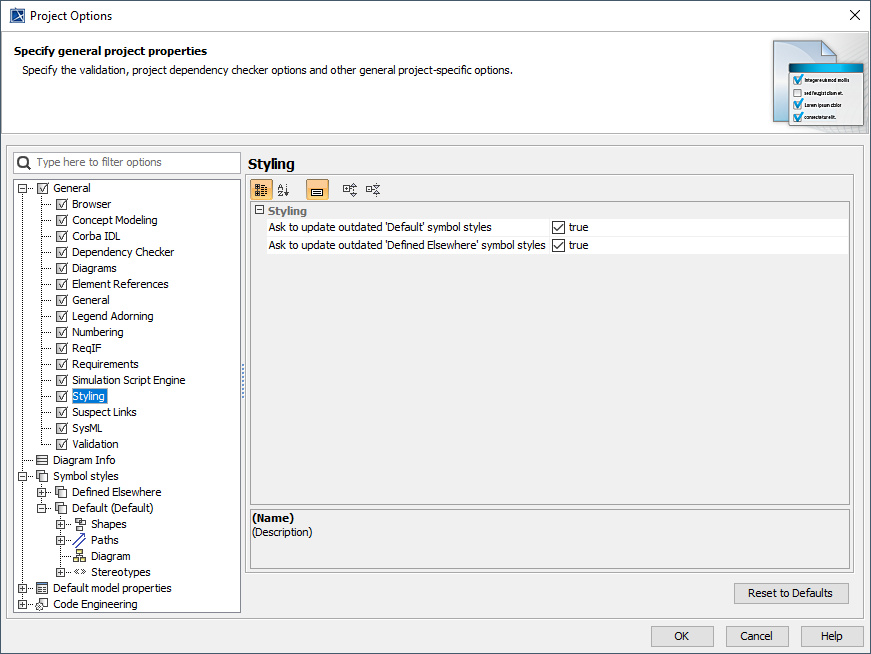Viewport: 871px width, 654px height.
Task: Select Dependency Checker in options tree
Action: [x=122, y=252]
